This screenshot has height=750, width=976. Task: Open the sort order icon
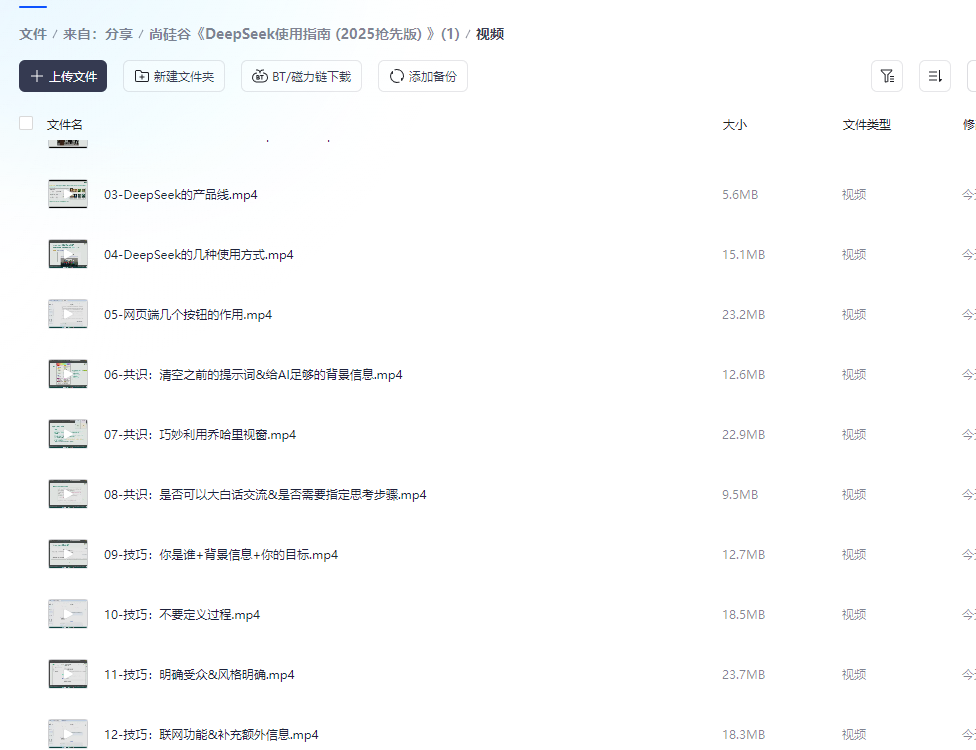click(935, 76)
